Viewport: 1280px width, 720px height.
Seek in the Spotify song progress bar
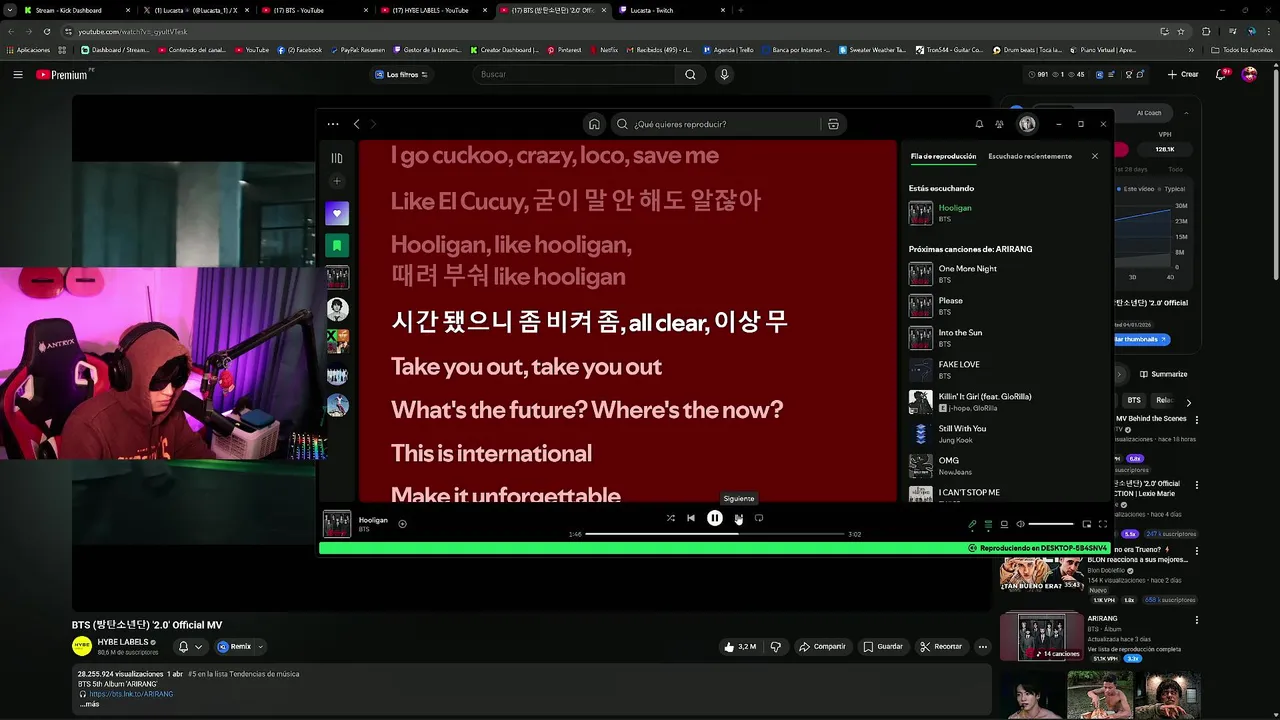point(715,534)
